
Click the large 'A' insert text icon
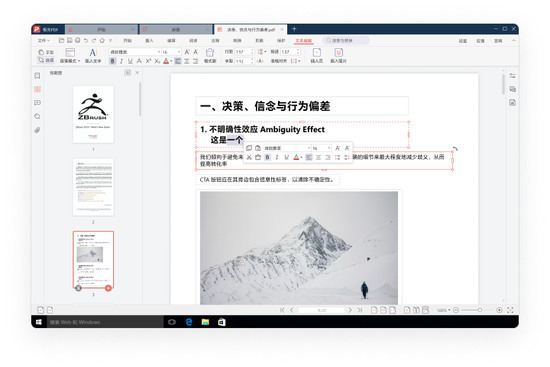(93, 53)
